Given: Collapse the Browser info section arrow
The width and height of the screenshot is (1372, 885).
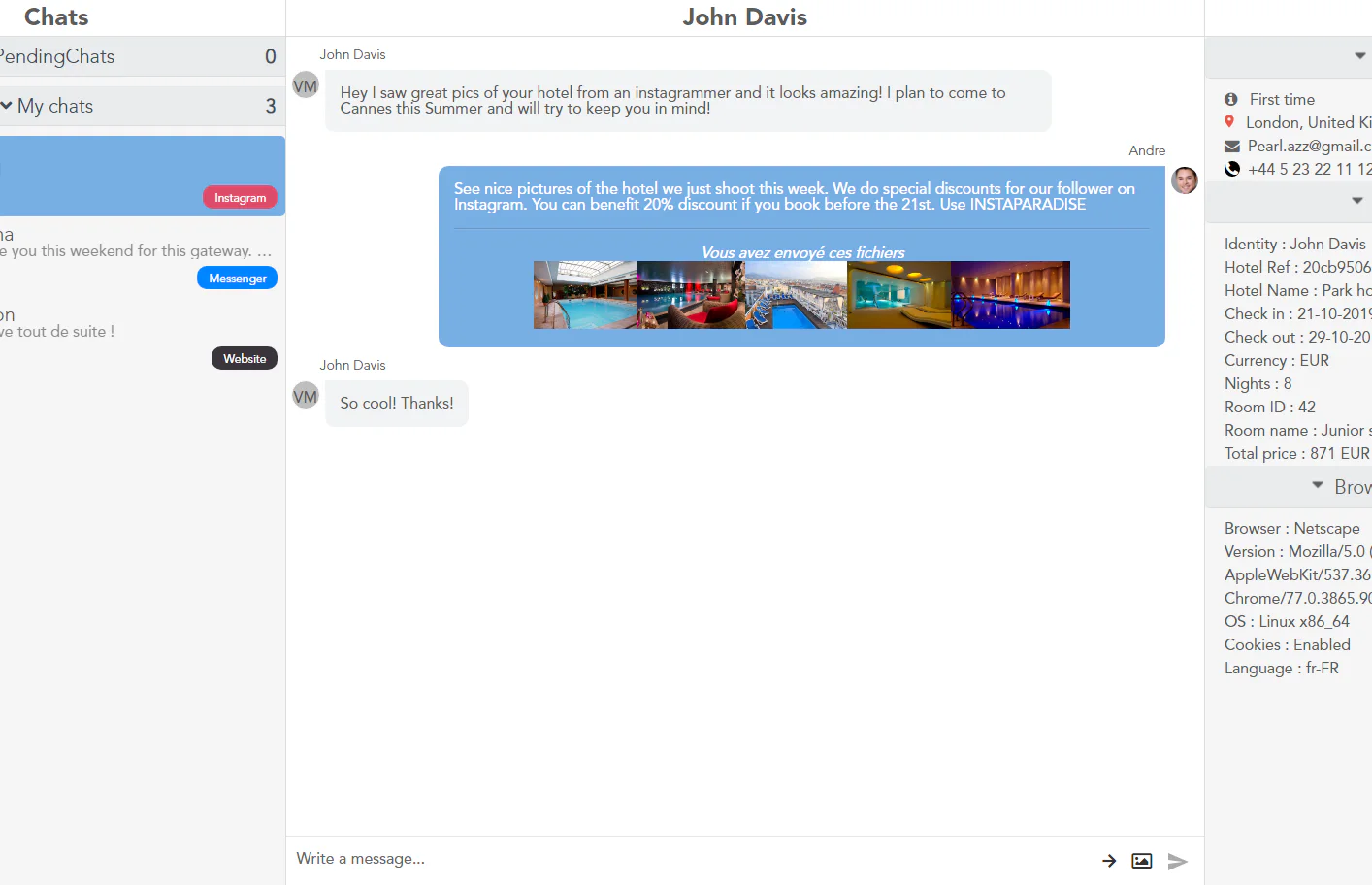Looking at the screenshot, I should (1318, 485).
